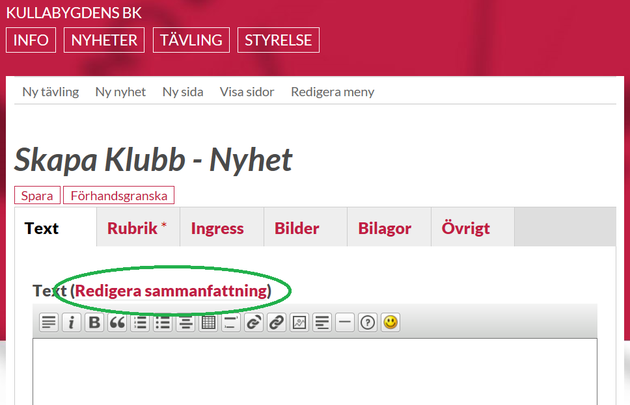Viewport: 630px width, 405px height.
Task: Insert a table using grid icon
Action: [x=208, y=323]
